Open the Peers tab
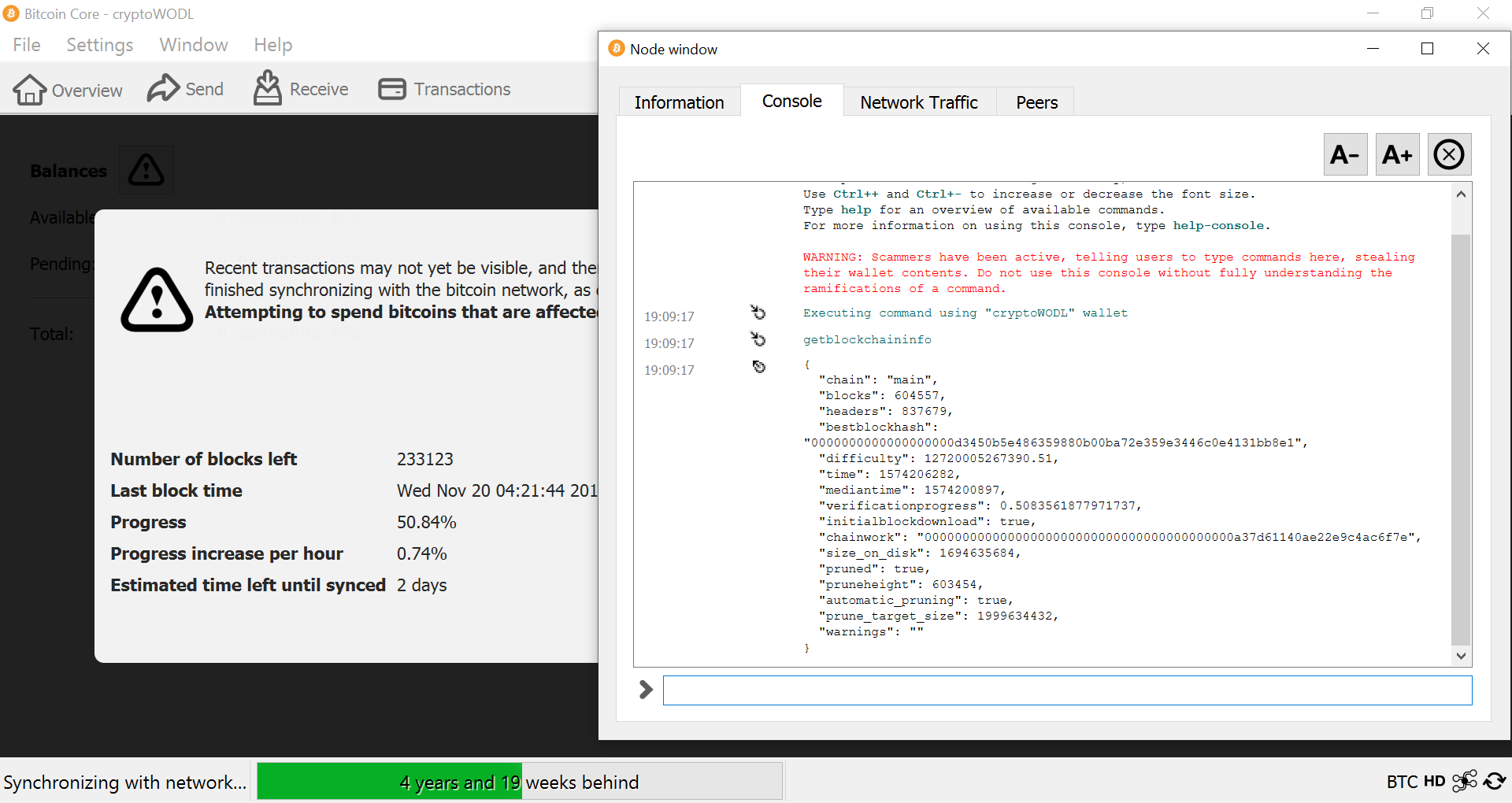This screenshot has width=1512, height=803. coord(1036,102)
